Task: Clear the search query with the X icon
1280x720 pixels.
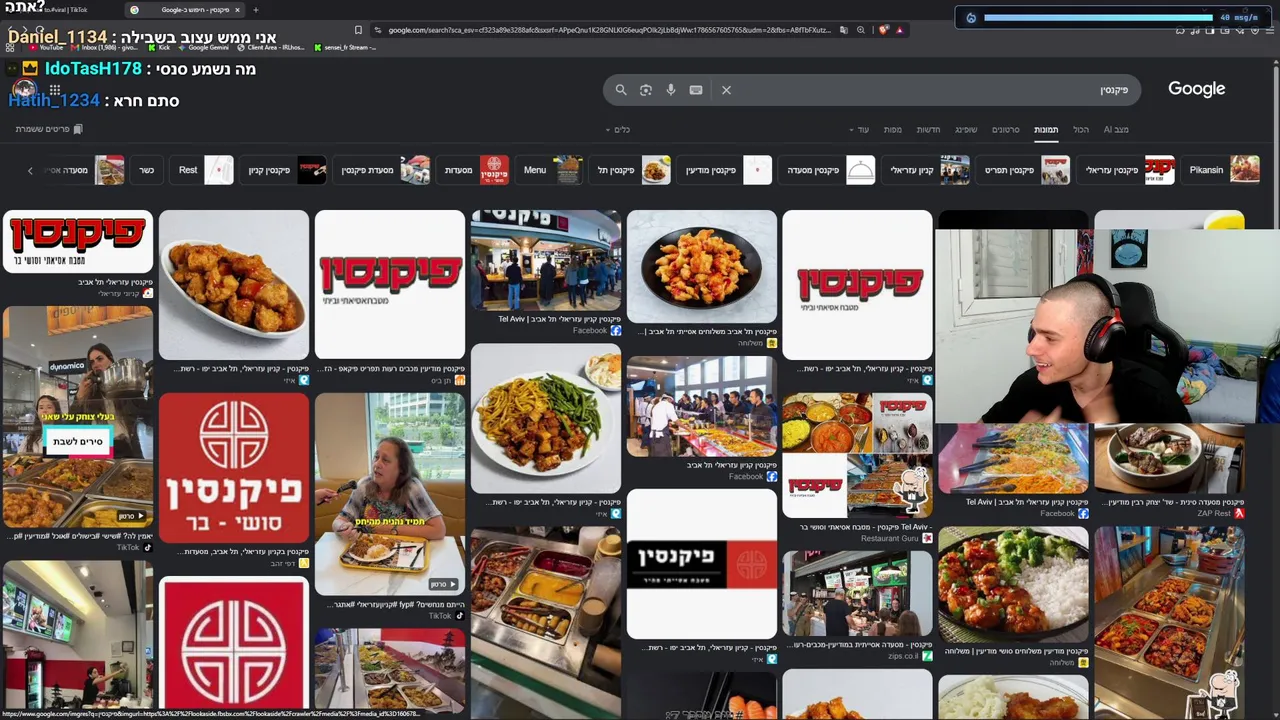Action: tap(726, 90)
